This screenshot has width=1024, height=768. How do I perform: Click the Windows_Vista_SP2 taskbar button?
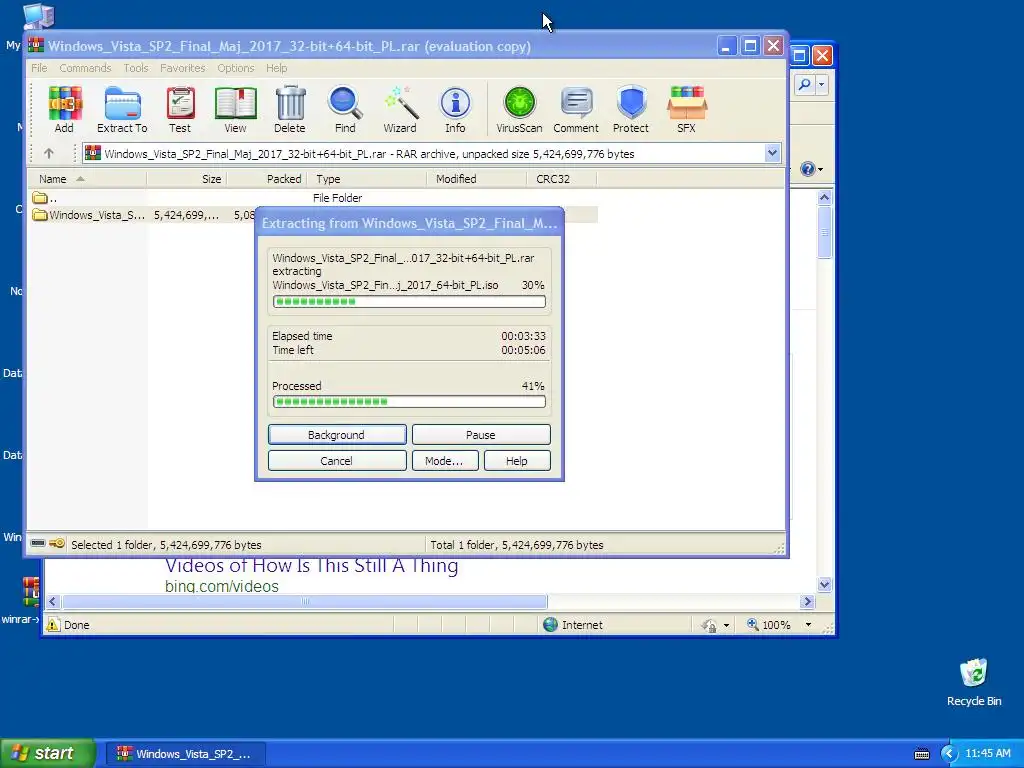click(185, 754)
